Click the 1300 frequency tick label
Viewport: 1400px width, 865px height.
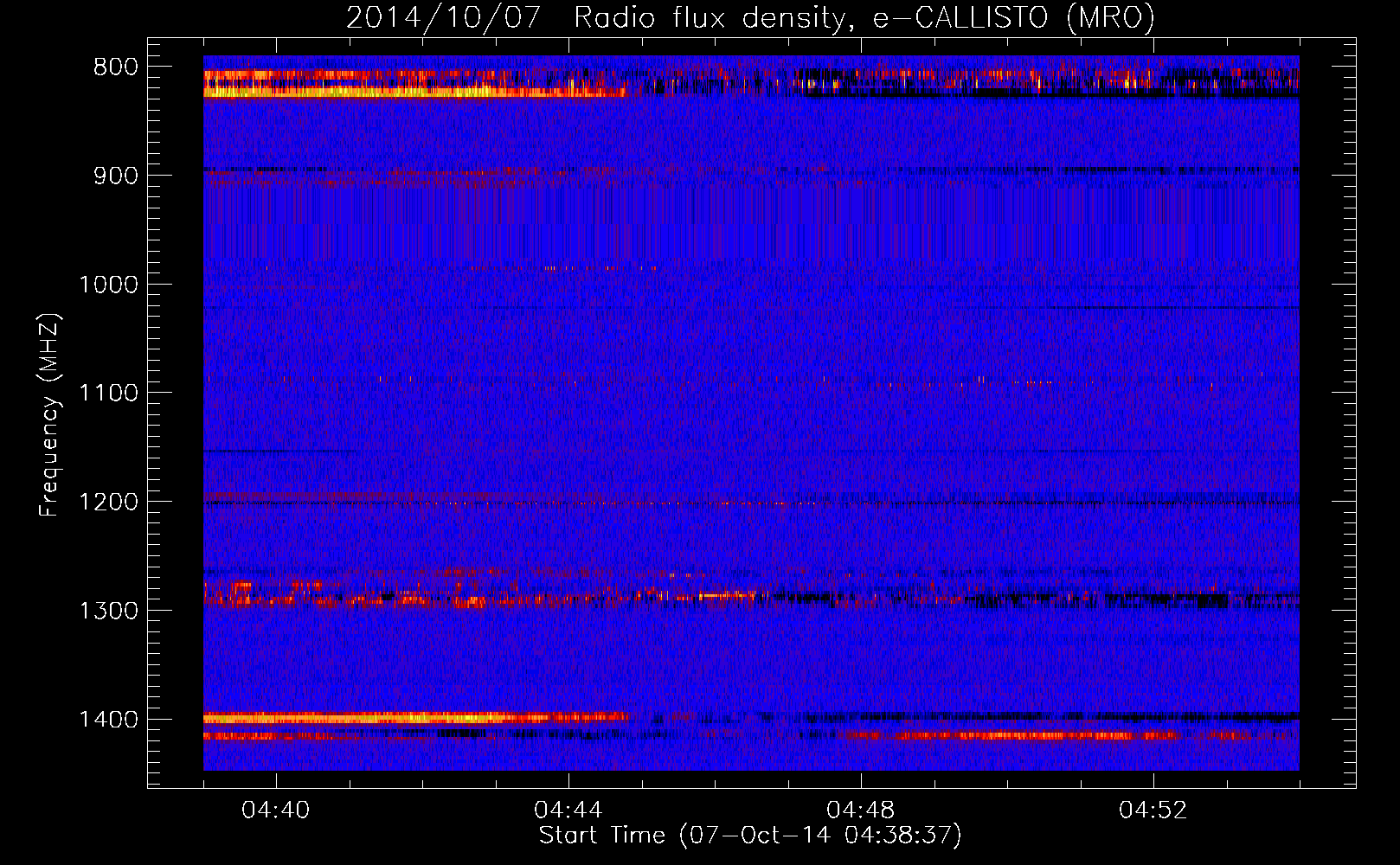tap(108, 612)
